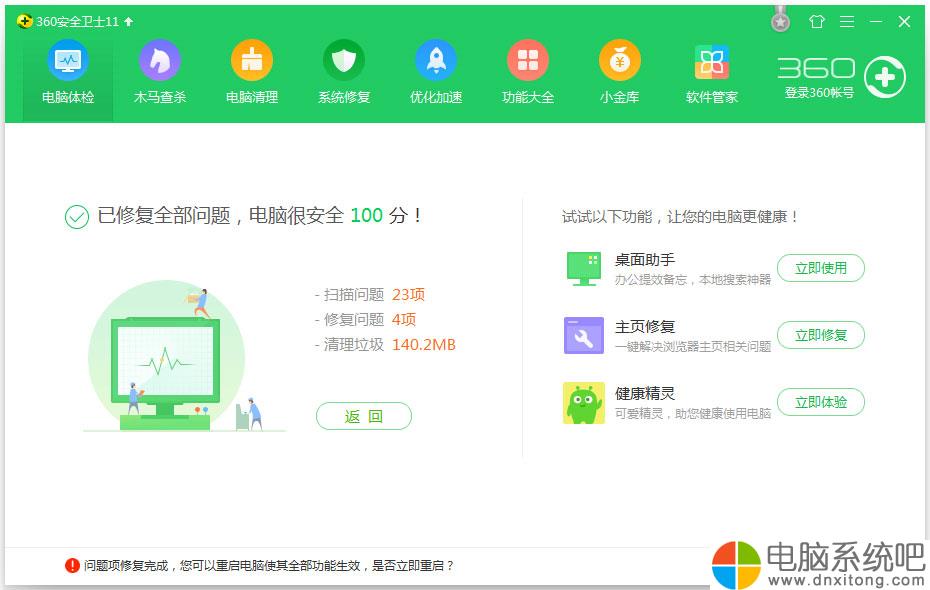Click 一键解决浏览器主页相关问题 description
The width and height of the screenshot is (930, 590).
[x=693, y=347]
